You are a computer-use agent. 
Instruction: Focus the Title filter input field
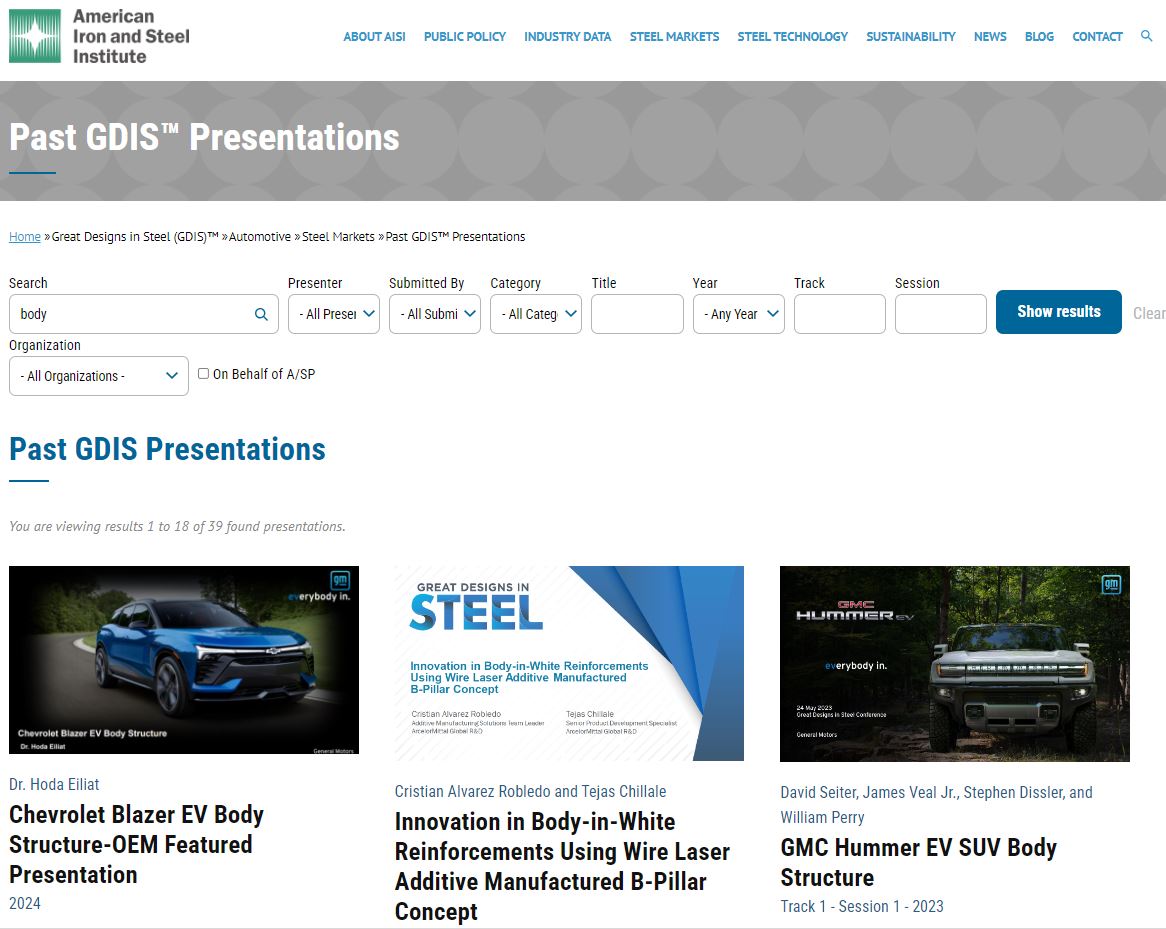click(x=637, y=314)
